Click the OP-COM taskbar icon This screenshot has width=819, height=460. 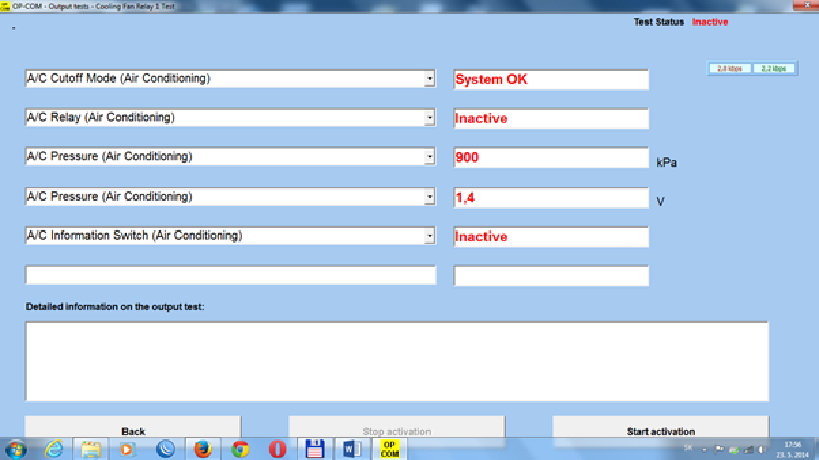point(391,449)
